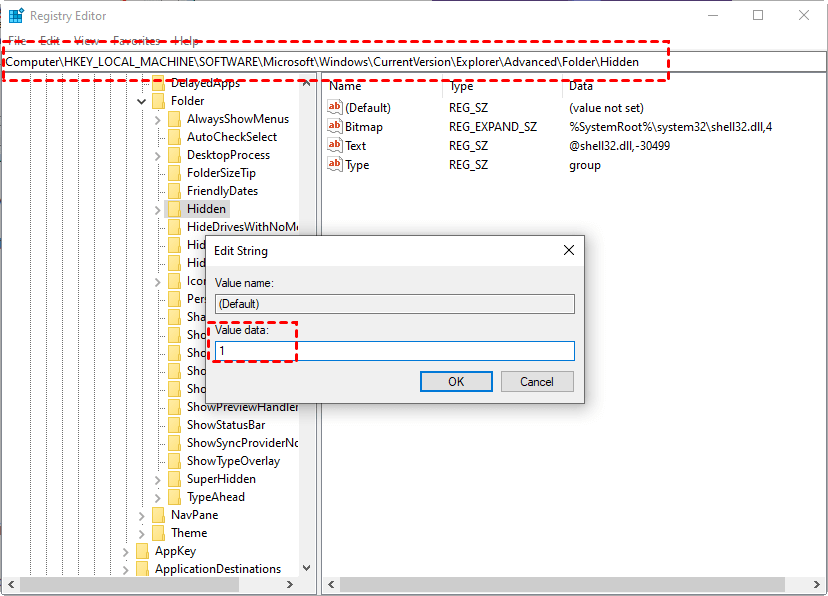Expand the SuperHidden key

pyautogui.click(x=157, y=479)
